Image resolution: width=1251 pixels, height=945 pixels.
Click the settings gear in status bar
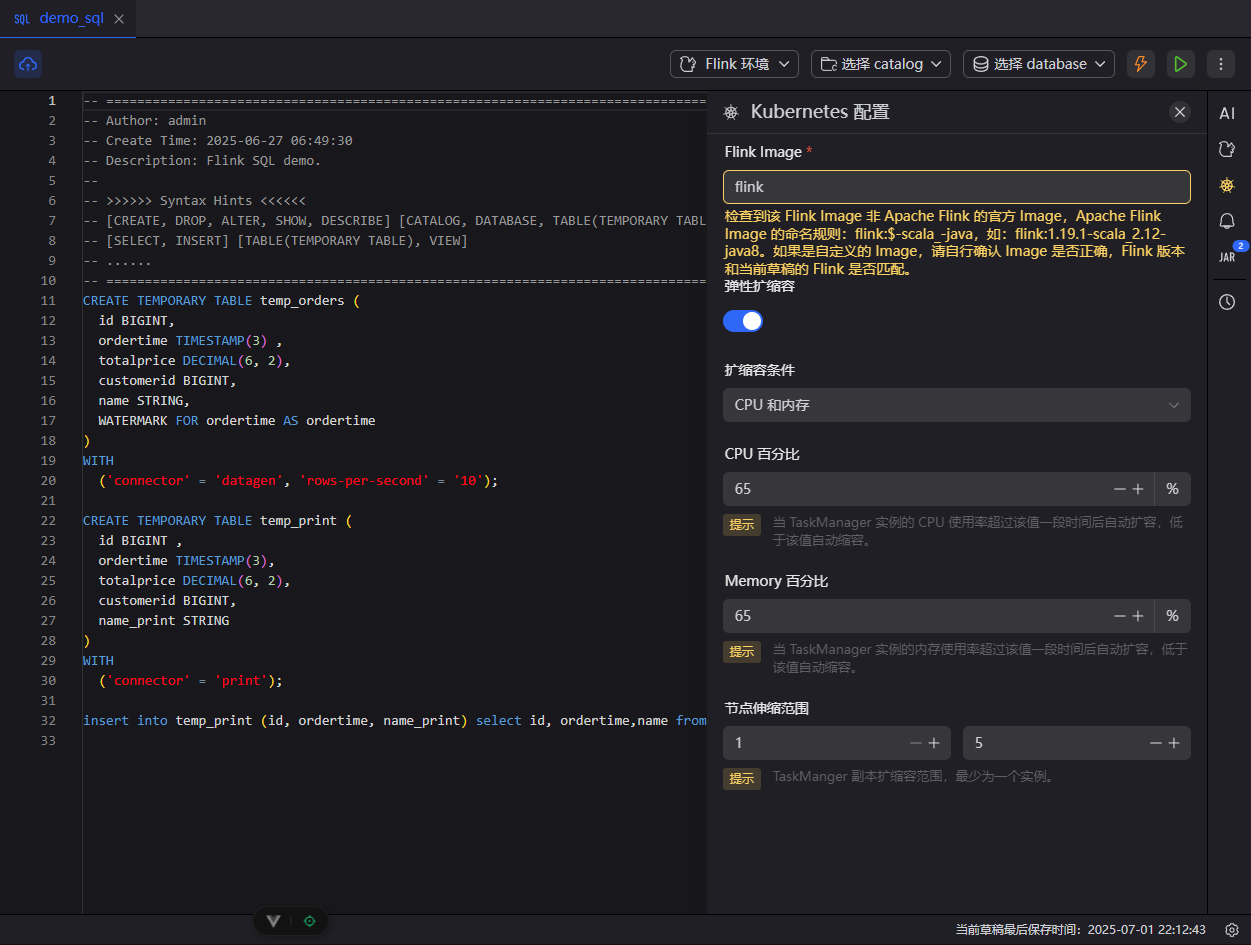(1232, 929)
